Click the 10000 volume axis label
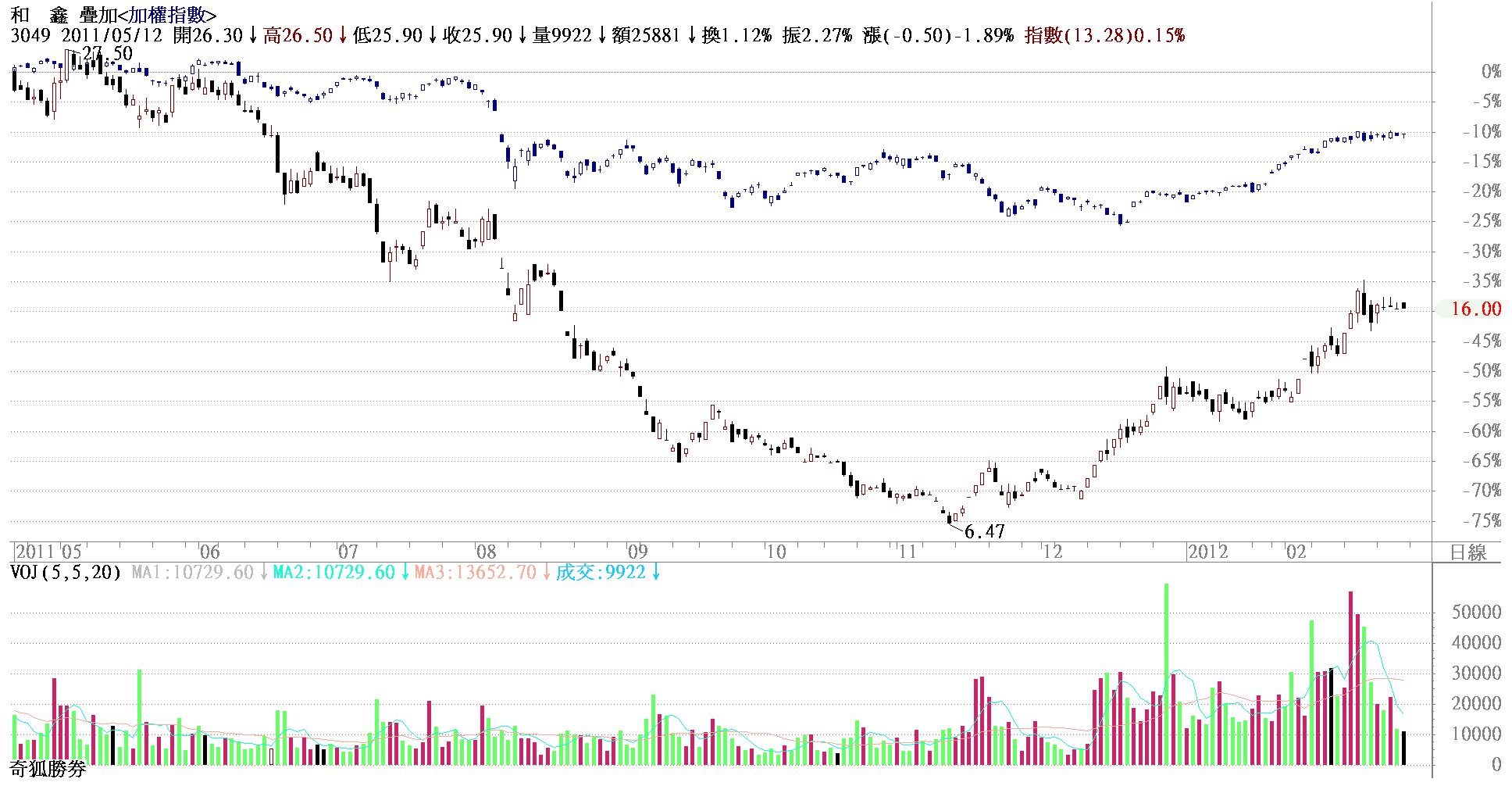The width and height of the screenshot is (1512, 786). coord(1476,734)
